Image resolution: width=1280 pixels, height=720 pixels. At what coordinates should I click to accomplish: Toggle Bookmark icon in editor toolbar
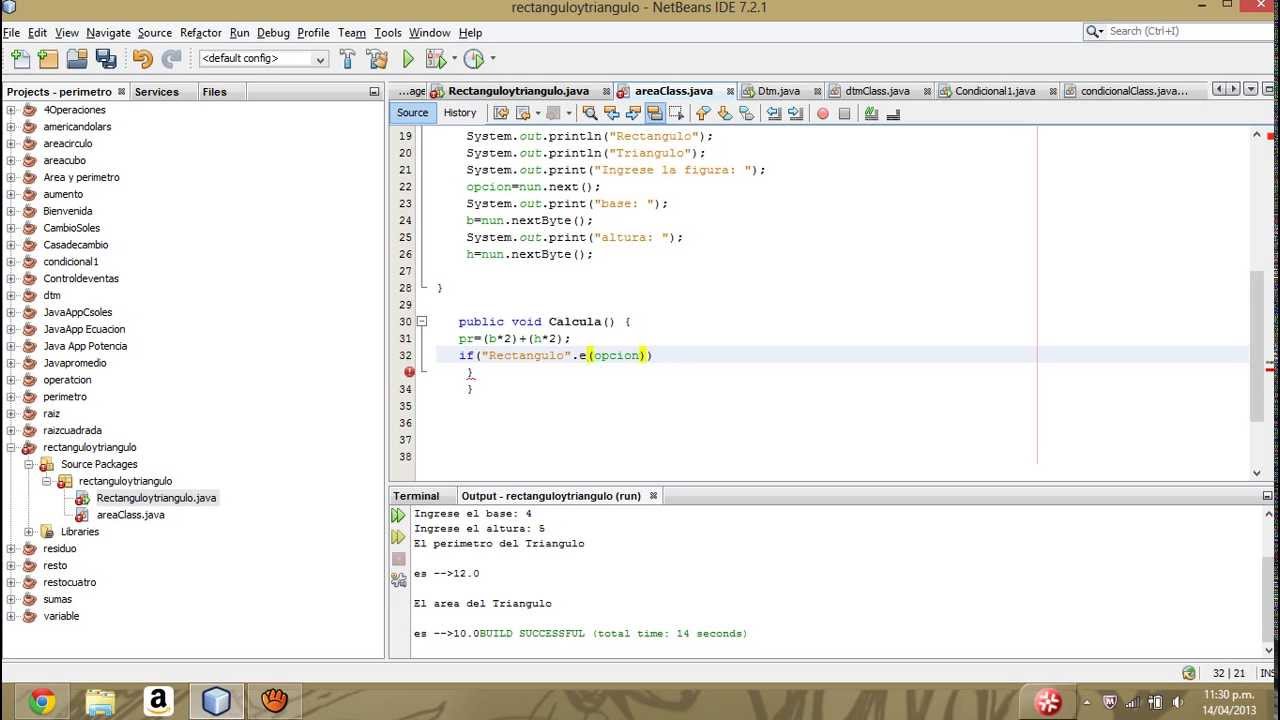click(747, 113)
